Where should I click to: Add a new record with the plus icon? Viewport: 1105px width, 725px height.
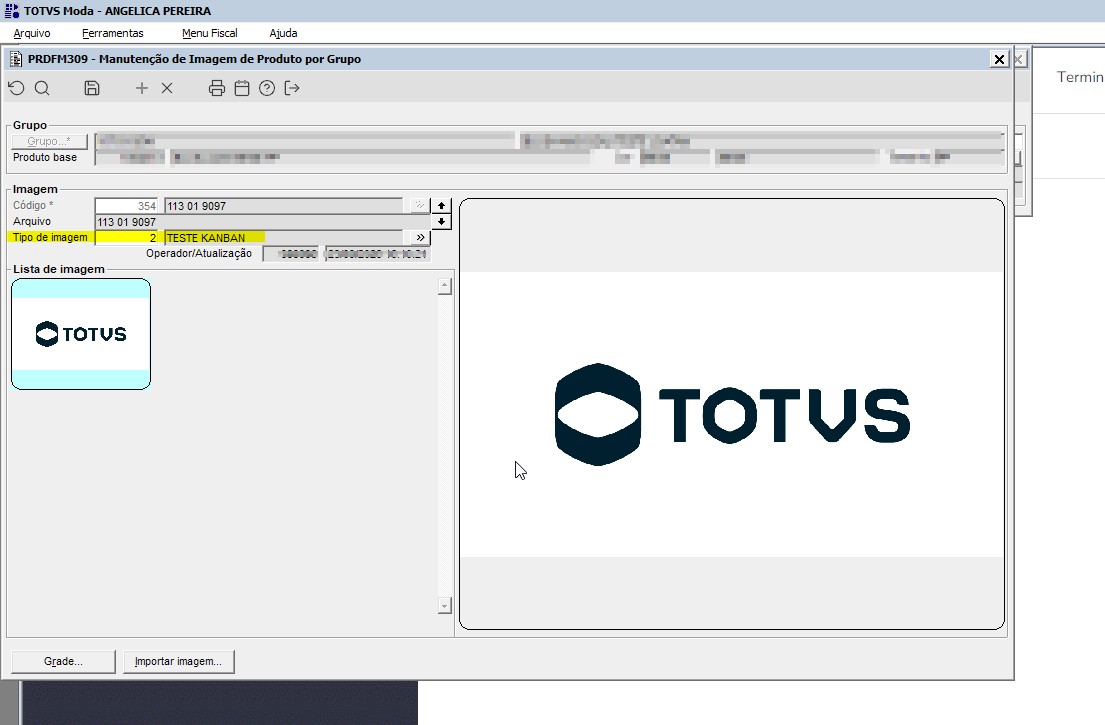coord(142,88)
